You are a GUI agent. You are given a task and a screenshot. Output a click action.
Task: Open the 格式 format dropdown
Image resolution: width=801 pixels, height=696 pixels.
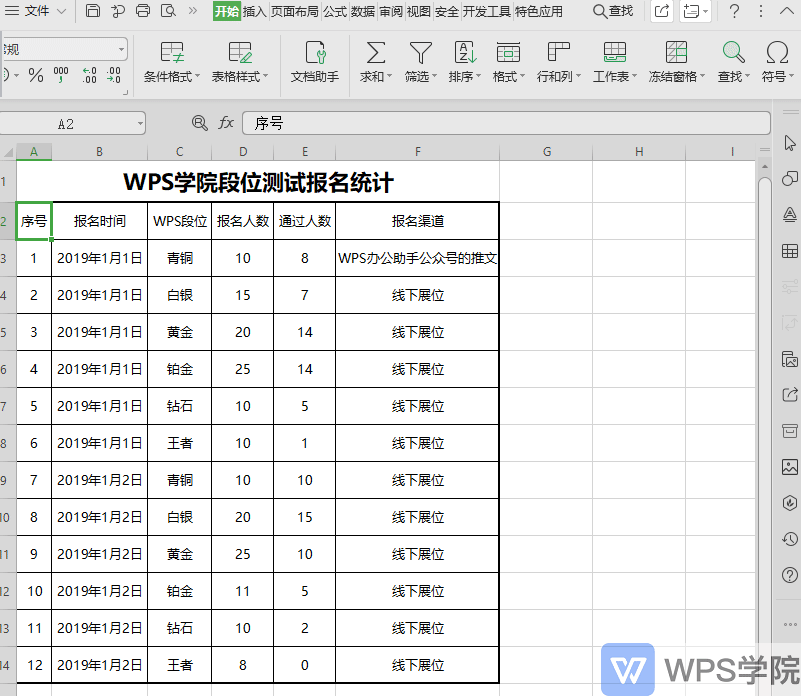point(508,62)
